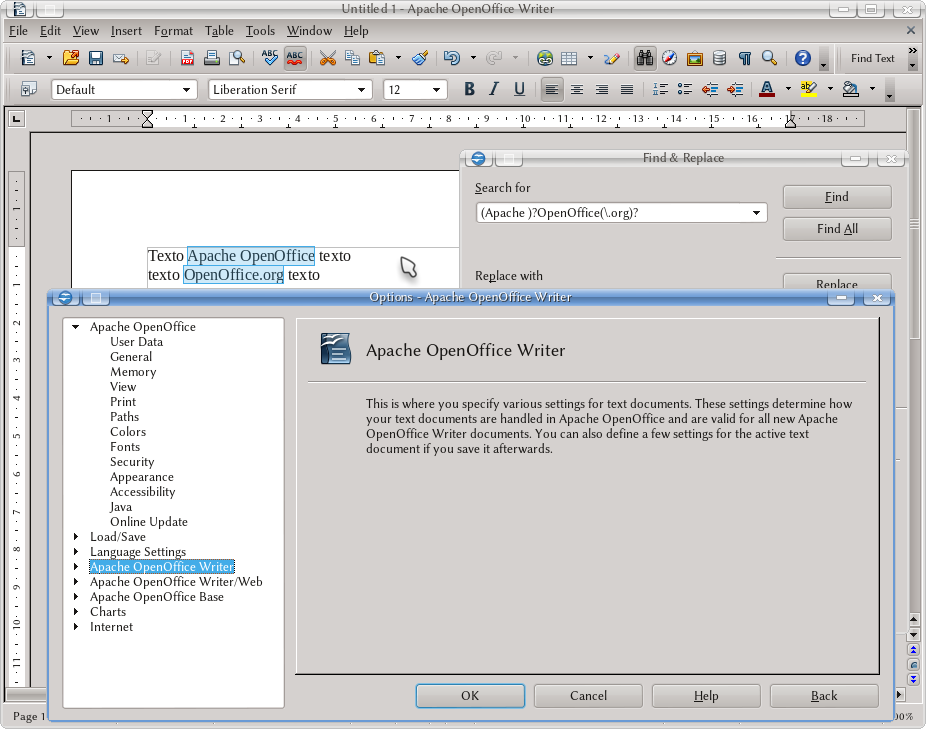Image resolution: width=926 pixels, height=729 pixels.
Task: Set Align Left paragraph
Action: 552,89
